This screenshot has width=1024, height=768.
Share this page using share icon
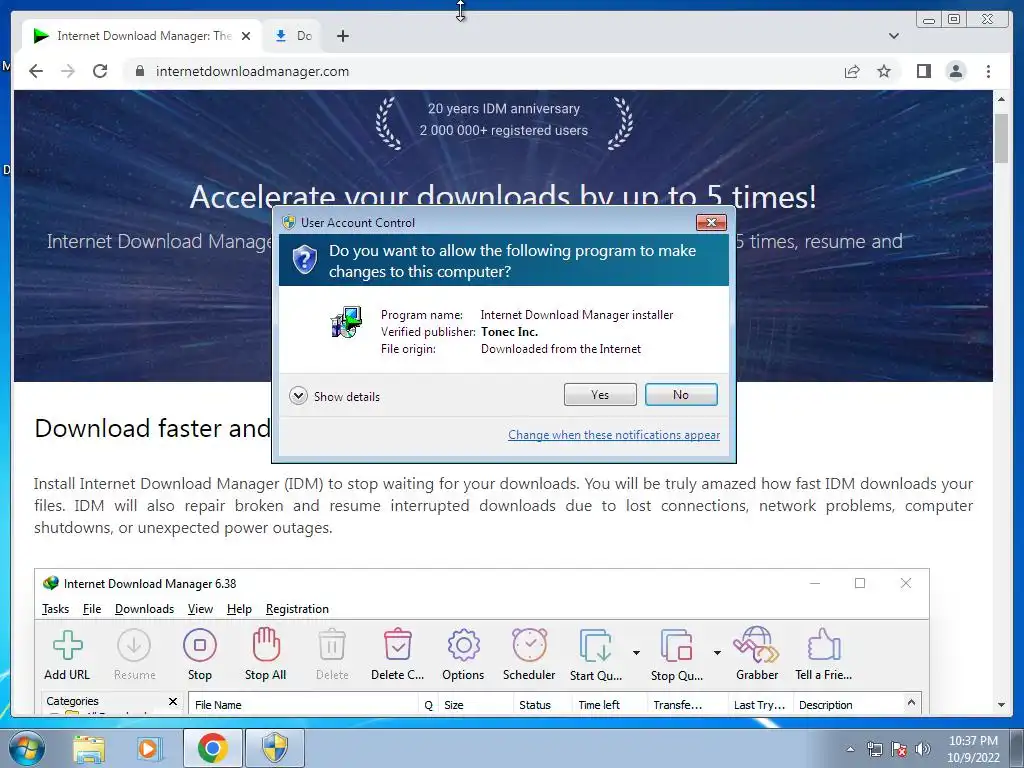(x=852, y=71)
